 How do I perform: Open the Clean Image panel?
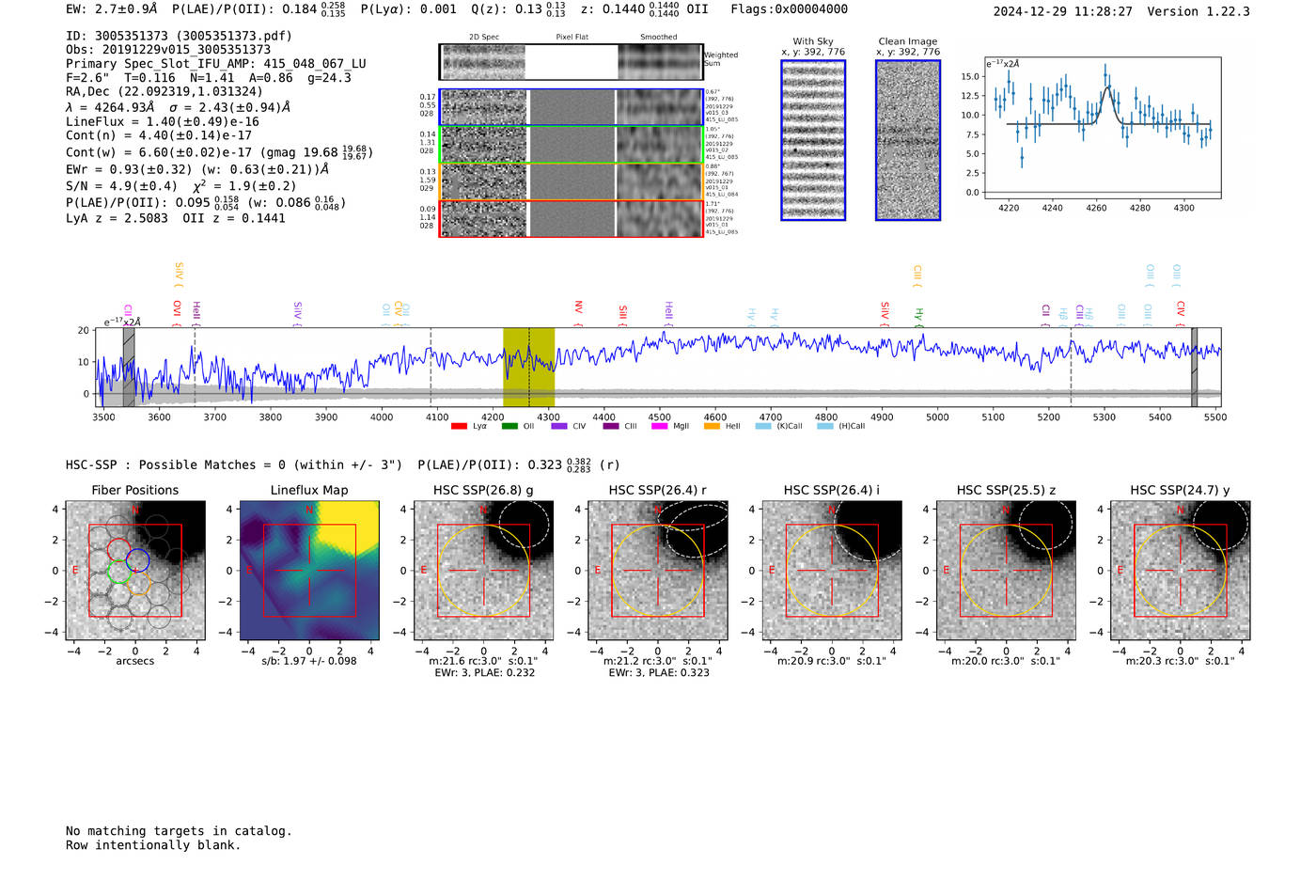pos(908,140)
